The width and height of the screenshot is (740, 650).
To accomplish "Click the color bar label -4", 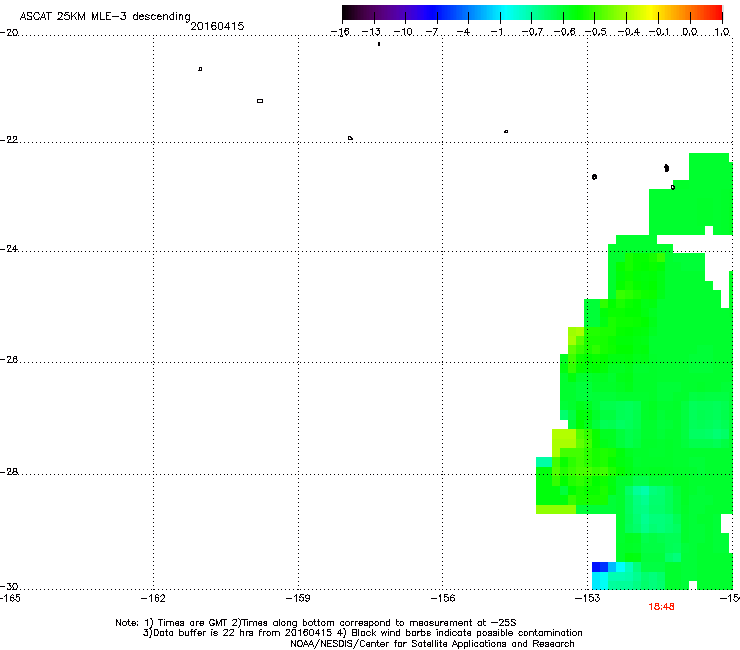I will coord(463,32).
